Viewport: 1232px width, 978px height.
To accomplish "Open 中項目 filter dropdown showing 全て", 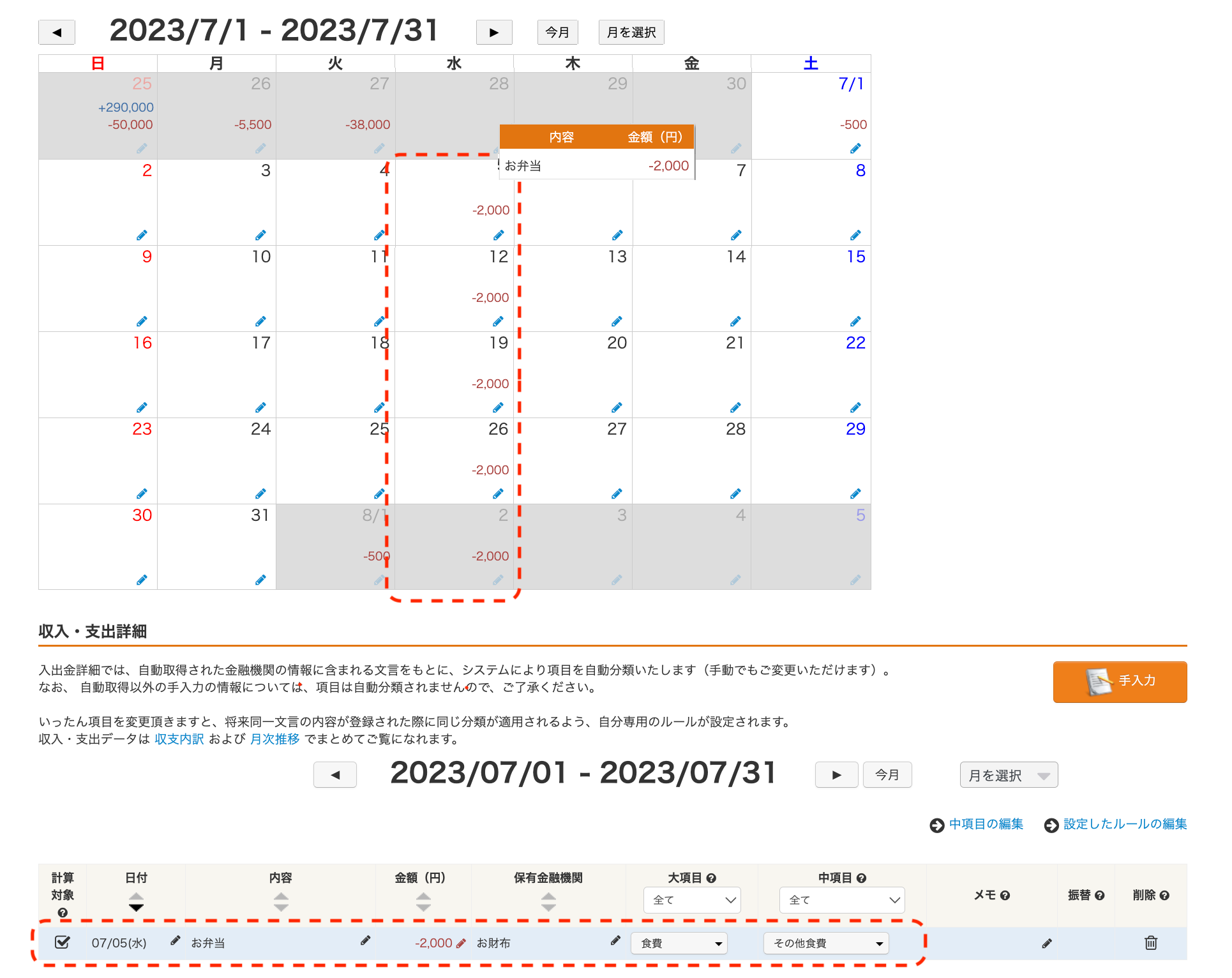I will tap(842, 900).
